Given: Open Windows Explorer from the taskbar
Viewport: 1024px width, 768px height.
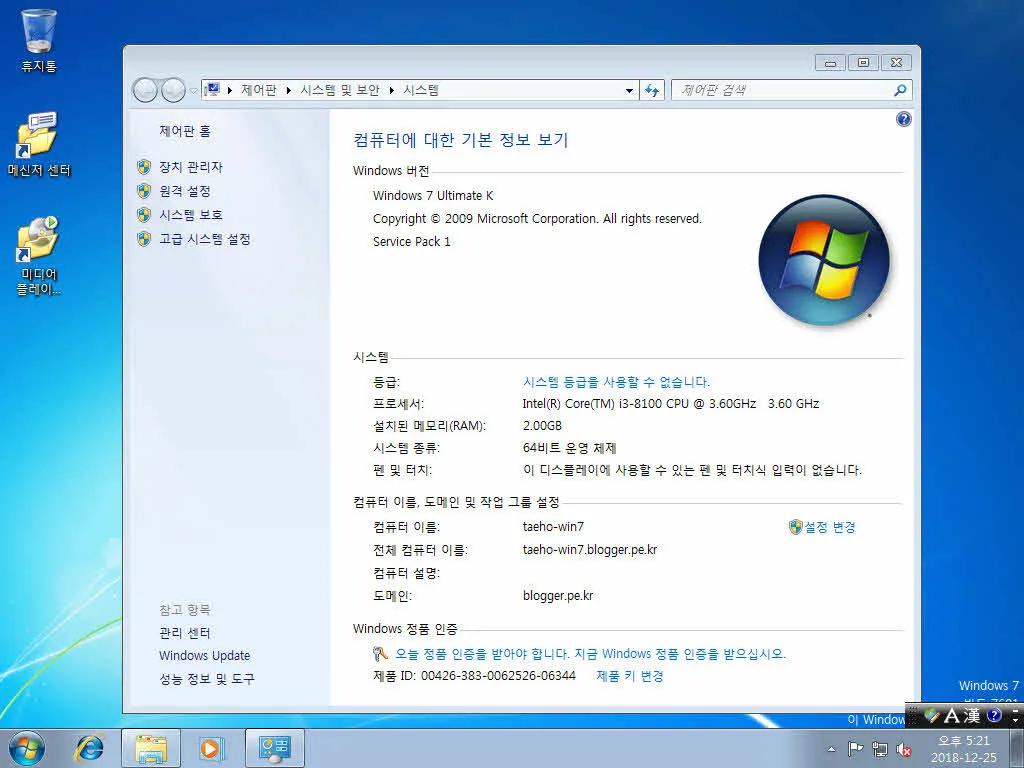Looking at the screenshot, I should (150, 748).
